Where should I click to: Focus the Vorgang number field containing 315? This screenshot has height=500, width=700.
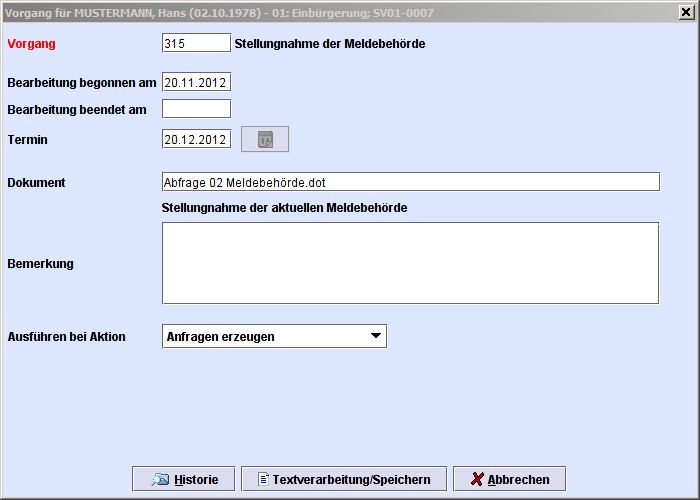pos(196,43)
